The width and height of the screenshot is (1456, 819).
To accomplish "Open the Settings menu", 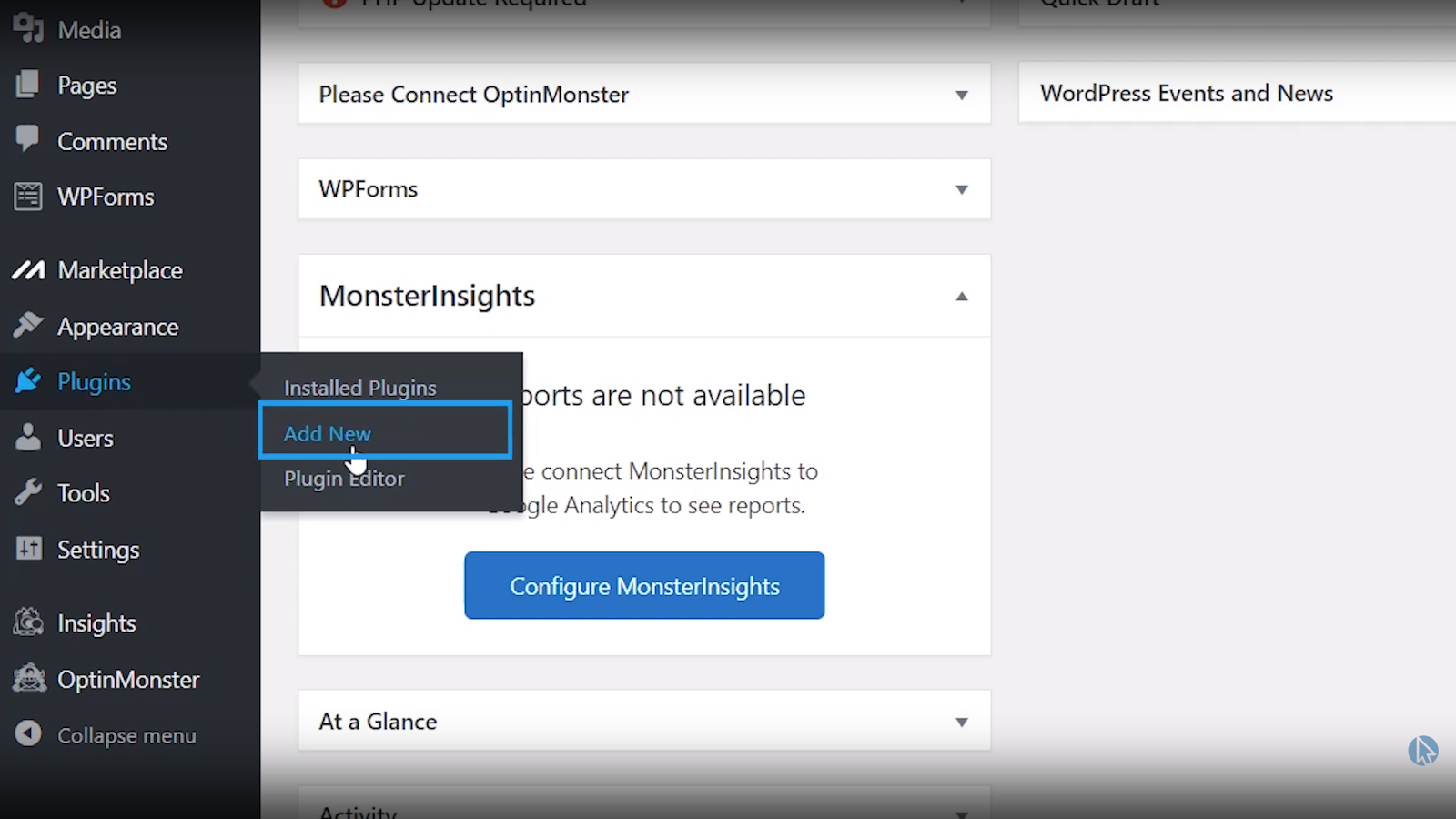I will pos(98,550).
